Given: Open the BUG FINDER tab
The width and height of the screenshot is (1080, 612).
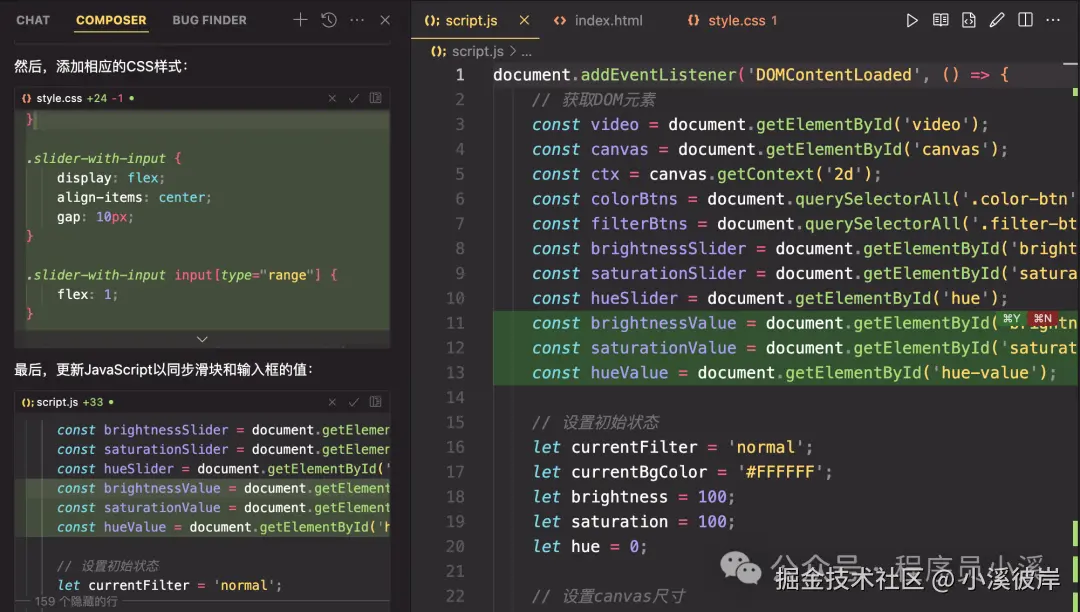Looking at the screenshot, I should click(x=209, y=20).
